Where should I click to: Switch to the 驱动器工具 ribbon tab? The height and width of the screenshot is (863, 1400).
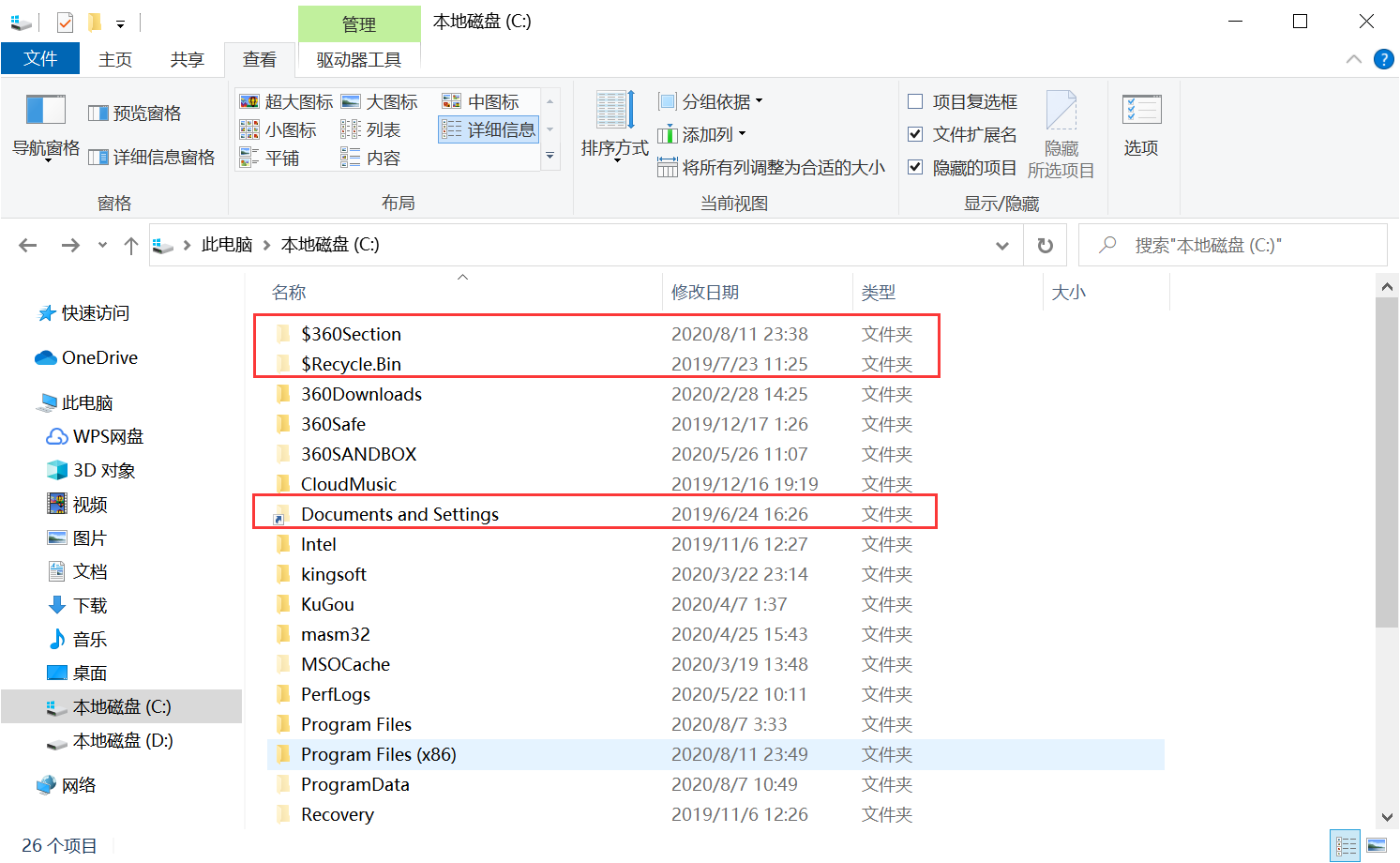[359, 59]
